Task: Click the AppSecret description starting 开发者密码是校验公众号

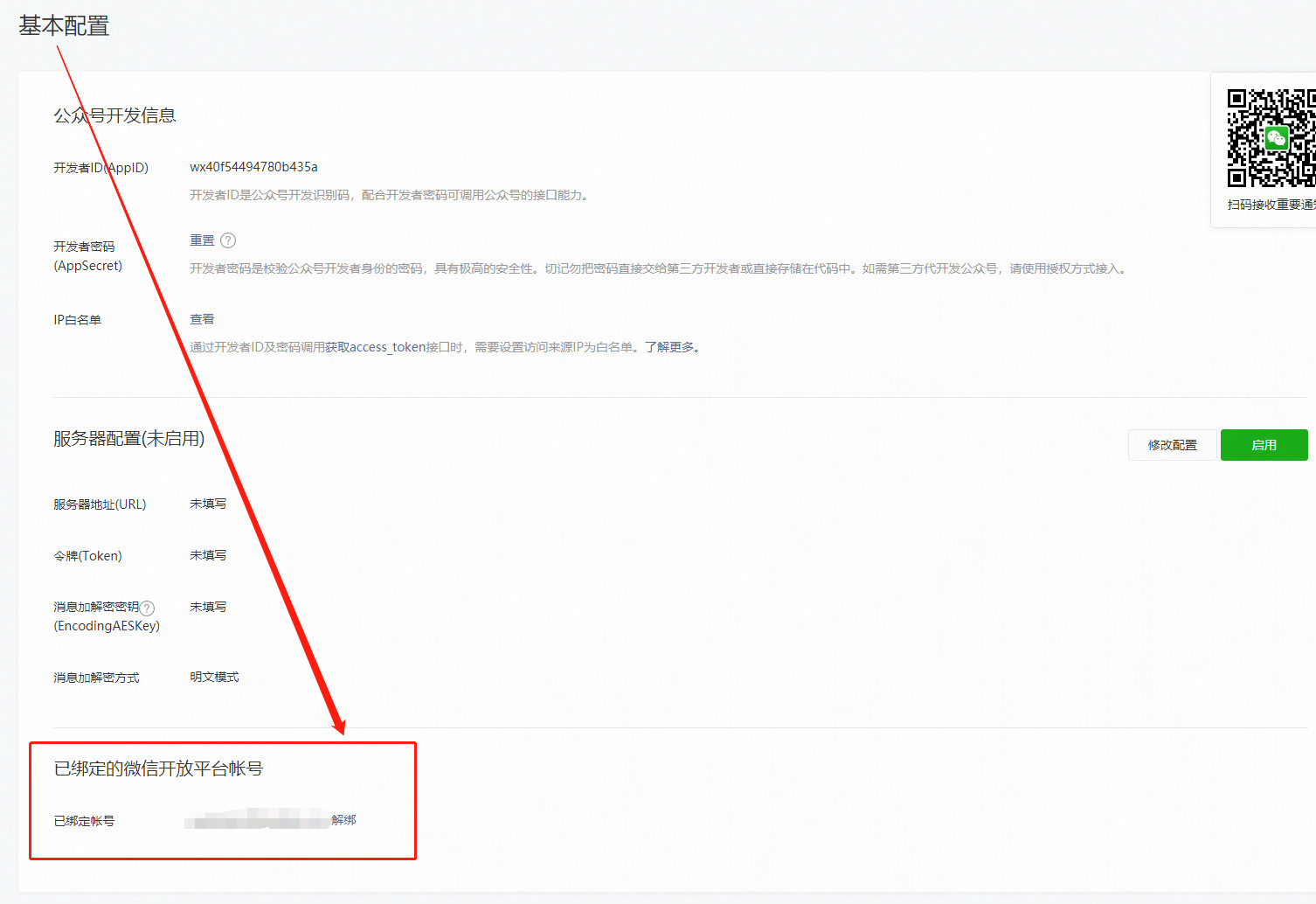Action: click(x=660, y=268)
